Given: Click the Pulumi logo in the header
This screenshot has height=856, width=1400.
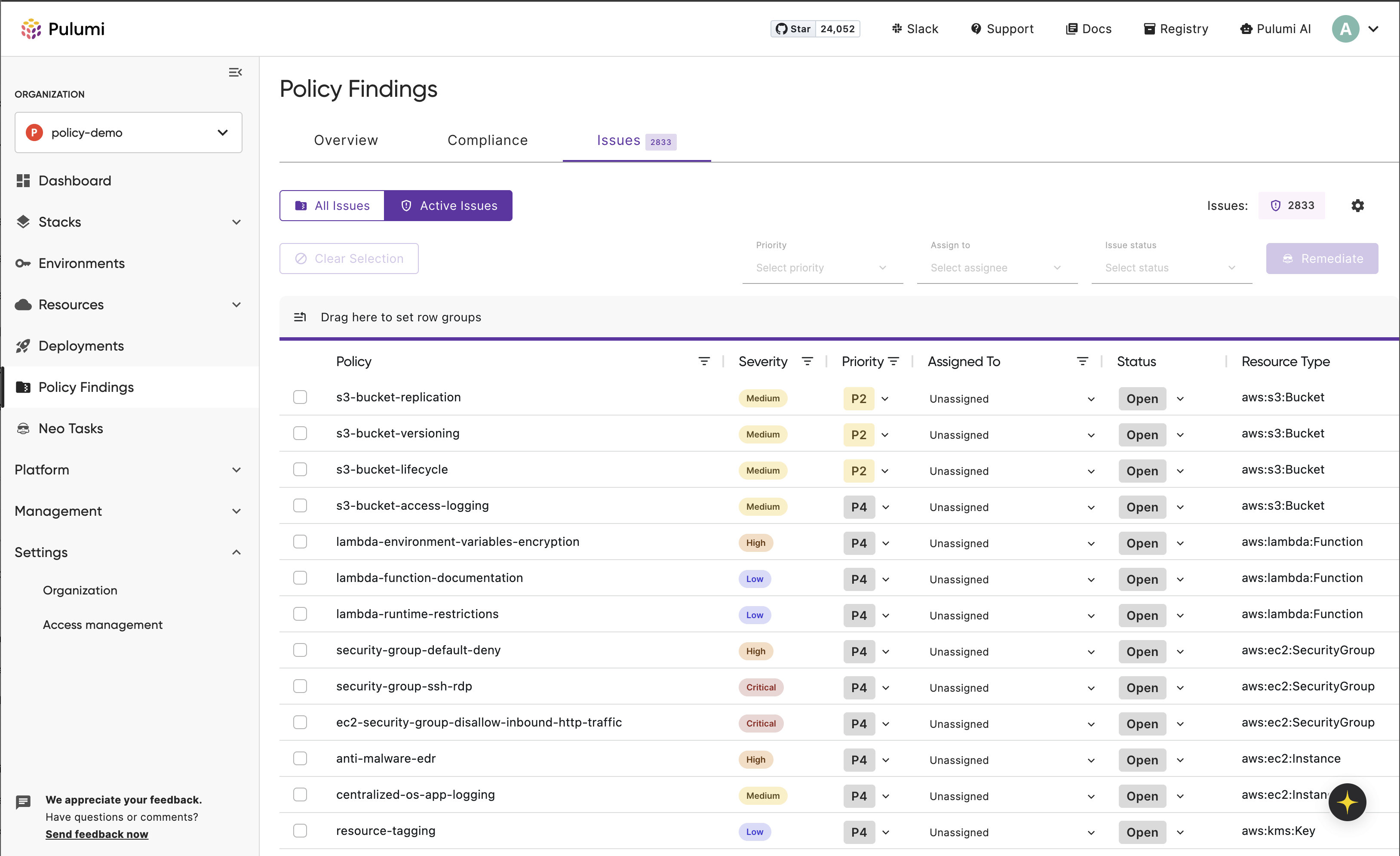Looking at the screenshot, I should click(62, 28).
